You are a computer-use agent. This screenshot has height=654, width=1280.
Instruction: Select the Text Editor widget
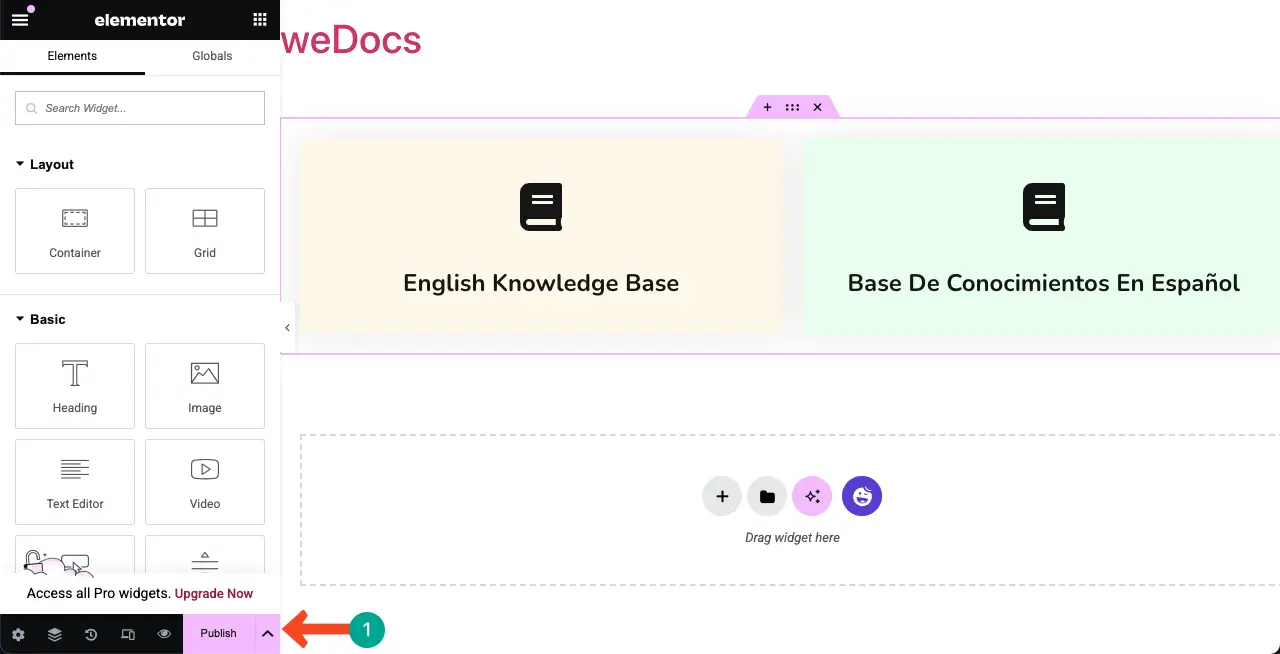[75, 482]
